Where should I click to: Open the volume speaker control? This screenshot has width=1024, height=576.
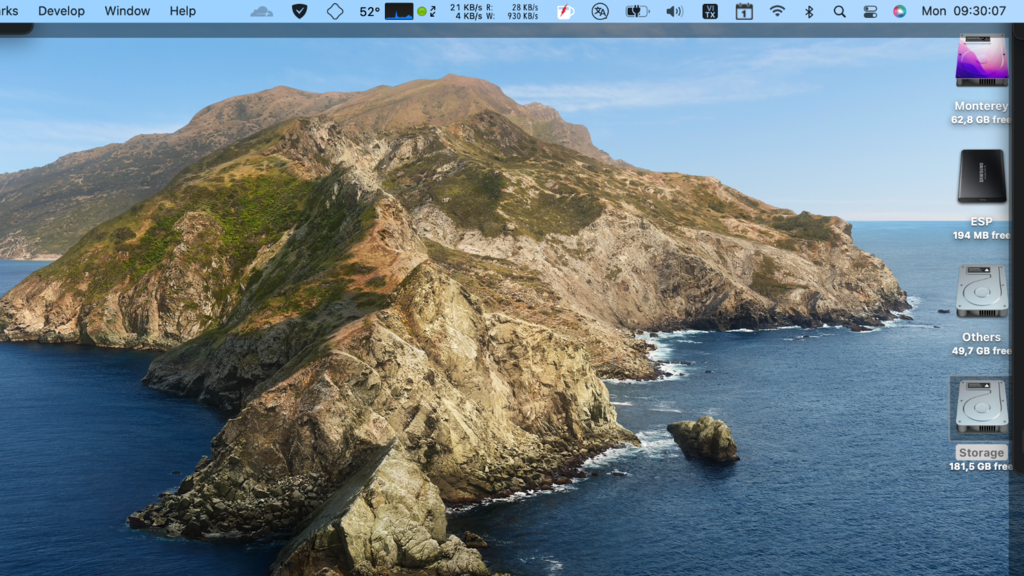[x=675, y=11]
